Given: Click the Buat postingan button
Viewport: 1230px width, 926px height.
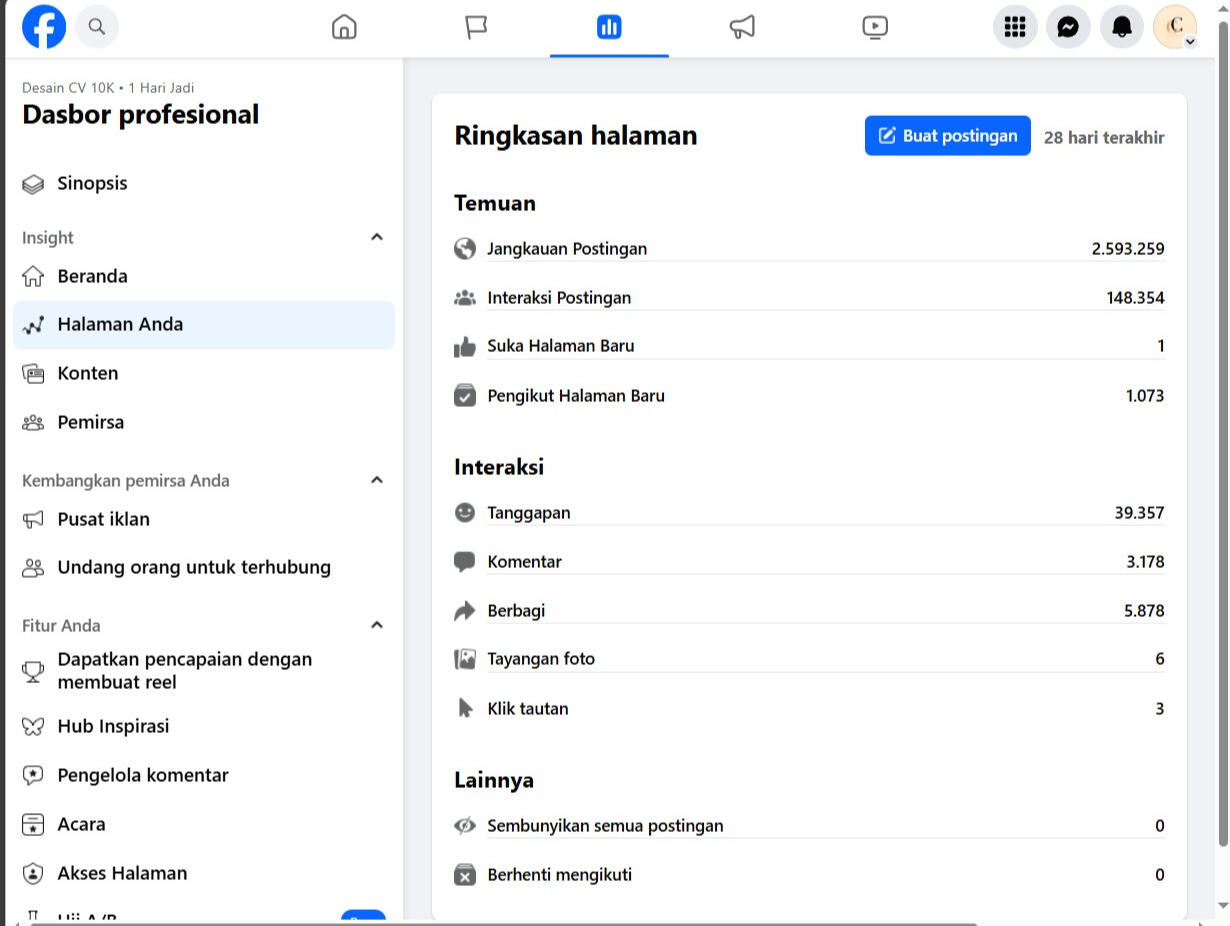Looking at the screenshot, I should click(947, 136).
